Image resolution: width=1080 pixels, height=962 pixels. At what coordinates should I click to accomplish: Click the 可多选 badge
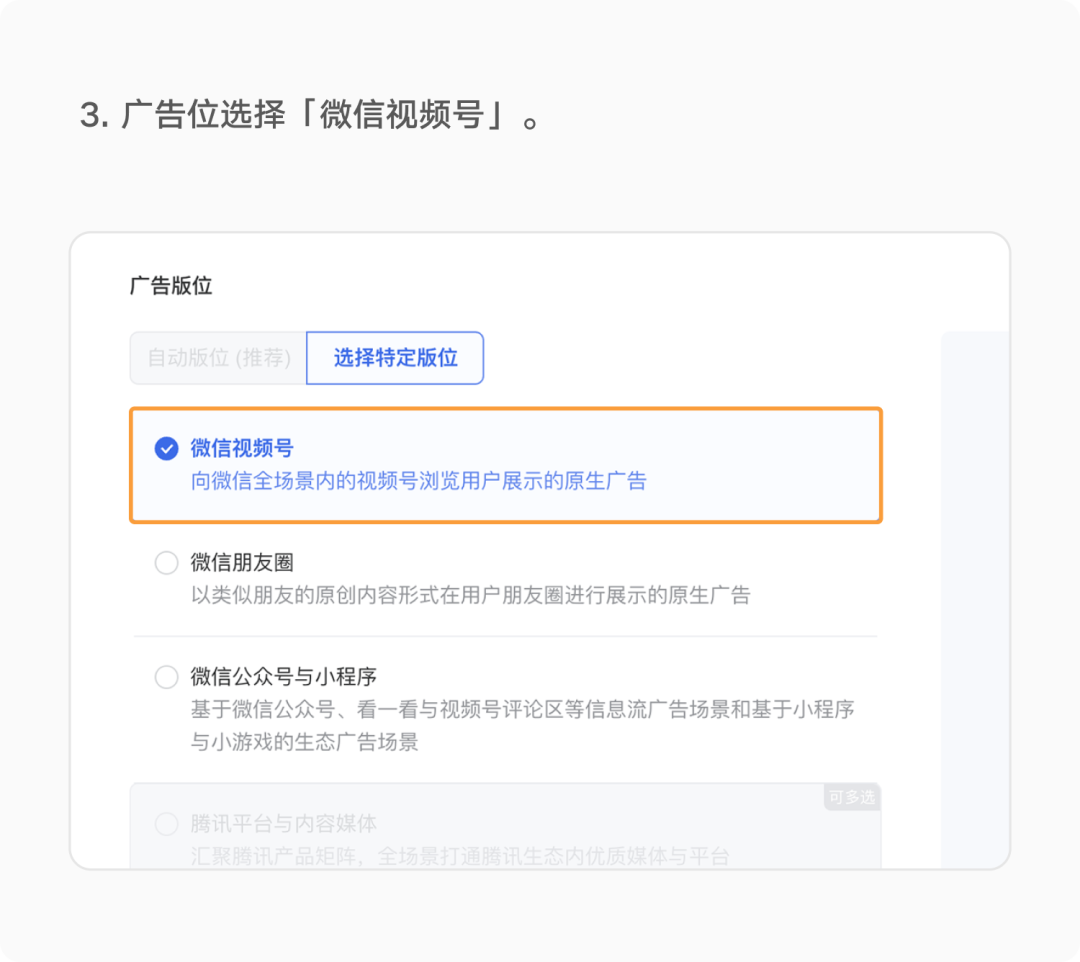coord(852,798)
